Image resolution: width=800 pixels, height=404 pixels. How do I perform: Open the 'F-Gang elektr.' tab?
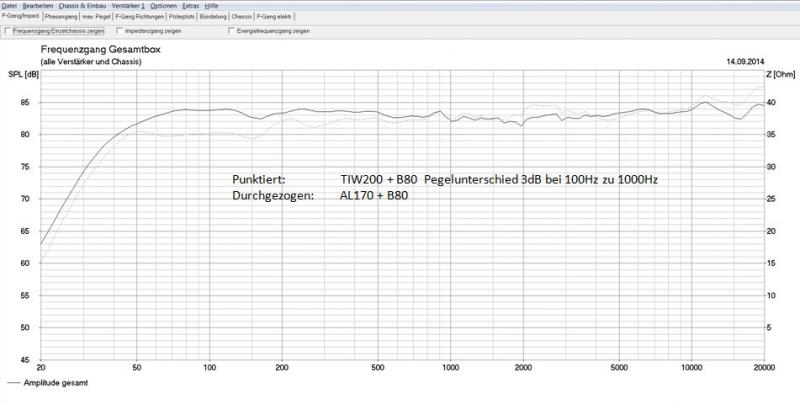tap(274, 17)
